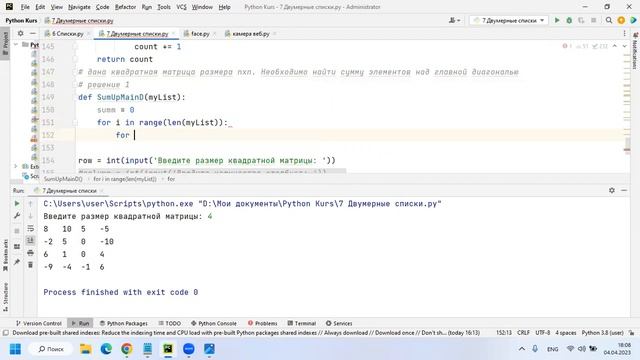Image resolution: width=640 pixels, height=360 pixels.
Task: Open Chrome from the taskbar
Action: [127, 349]
